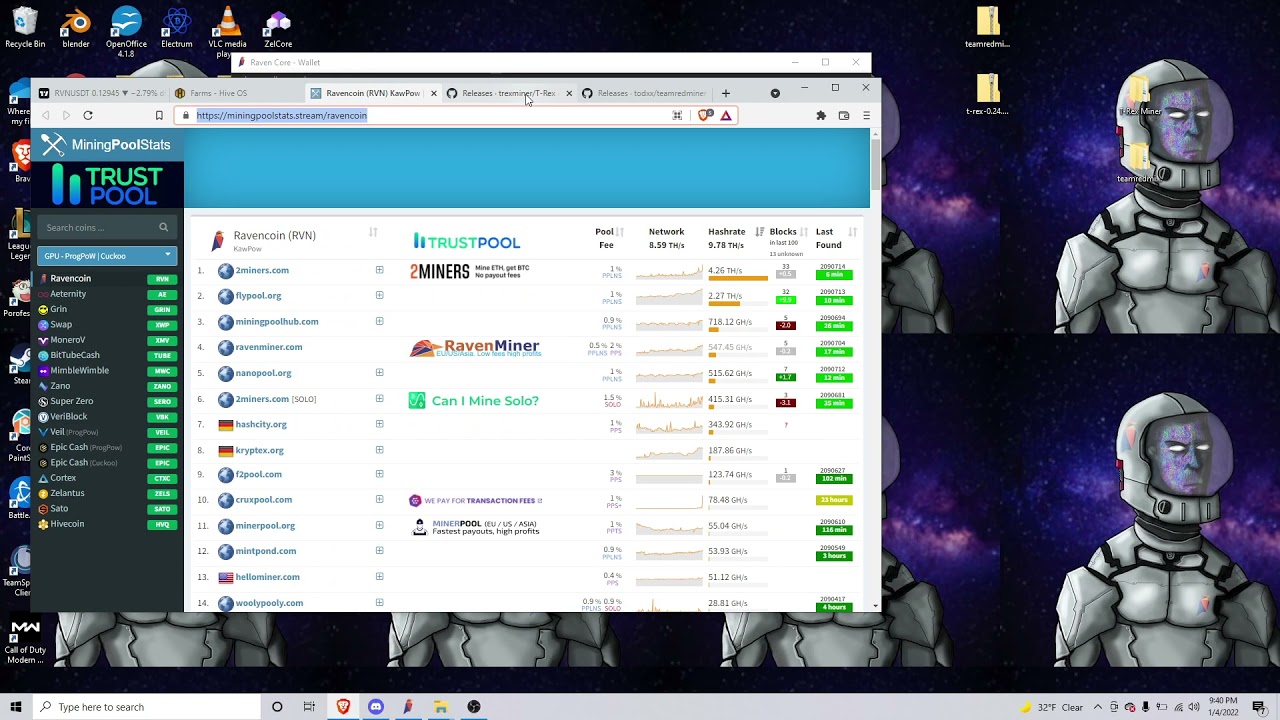Launch ZelCore desktop icon
1280x720 pixels.
[x=278, y=28]
